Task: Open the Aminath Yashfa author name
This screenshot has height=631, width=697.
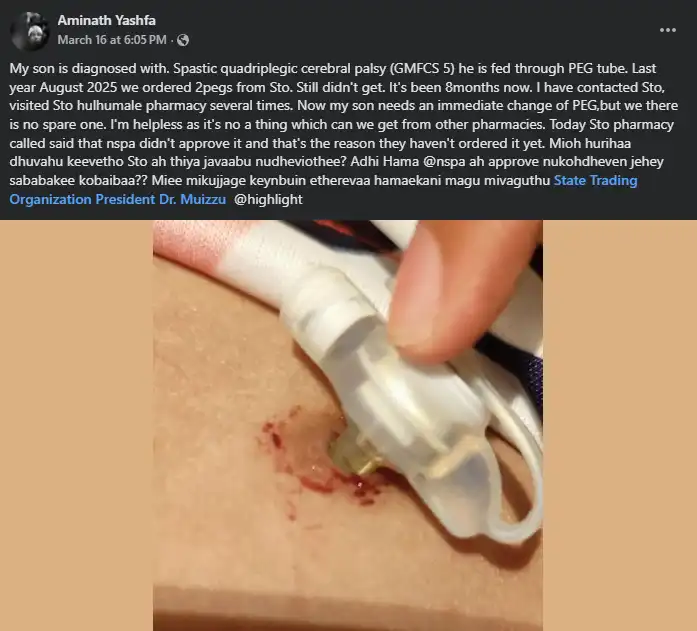Action: pos(107,20)
